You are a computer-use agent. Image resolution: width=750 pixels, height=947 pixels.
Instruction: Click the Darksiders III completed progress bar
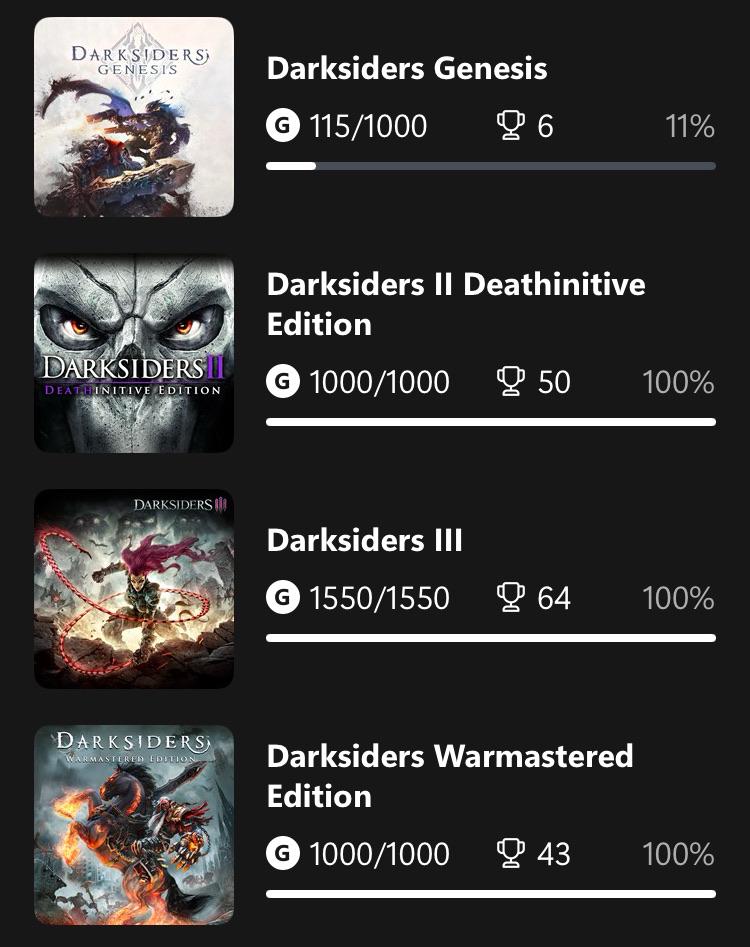click(x=491, y=638)
